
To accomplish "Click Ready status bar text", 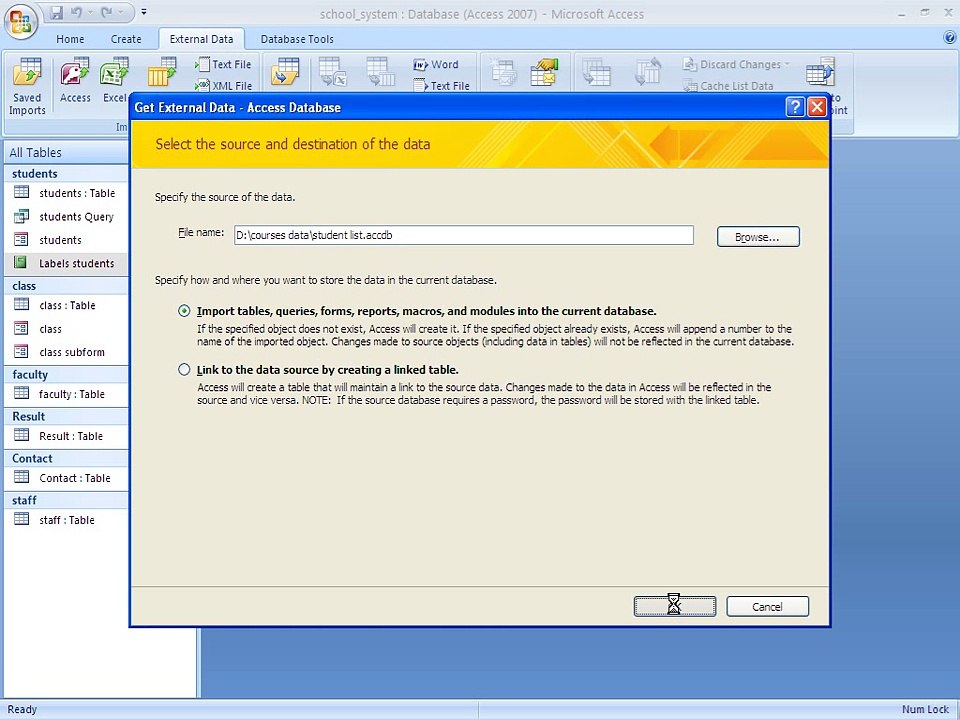I will tap(22, 709).
